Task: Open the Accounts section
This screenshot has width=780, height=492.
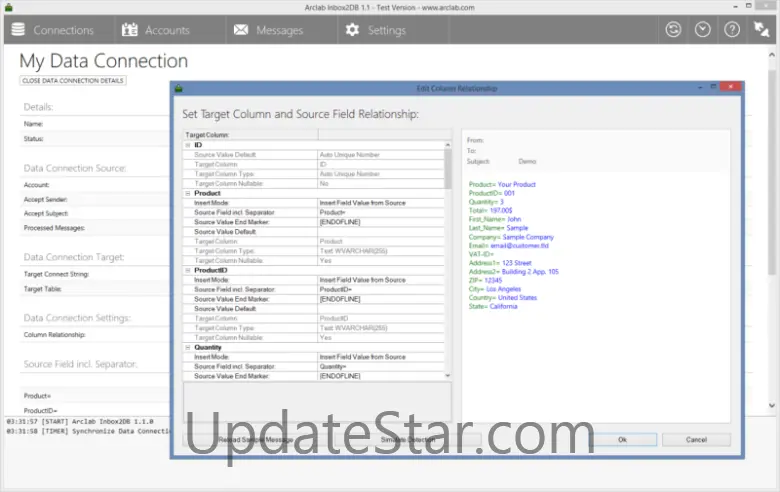Action: pos(170,30)
